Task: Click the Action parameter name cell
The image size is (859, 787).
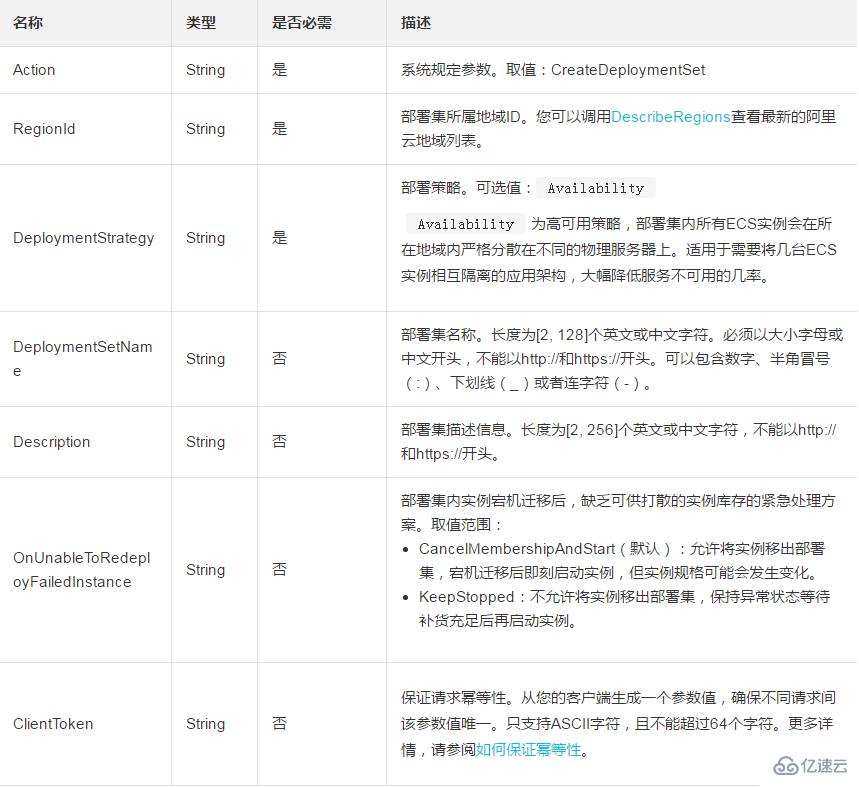Action: pyautogui.click(x=34, y=70)
